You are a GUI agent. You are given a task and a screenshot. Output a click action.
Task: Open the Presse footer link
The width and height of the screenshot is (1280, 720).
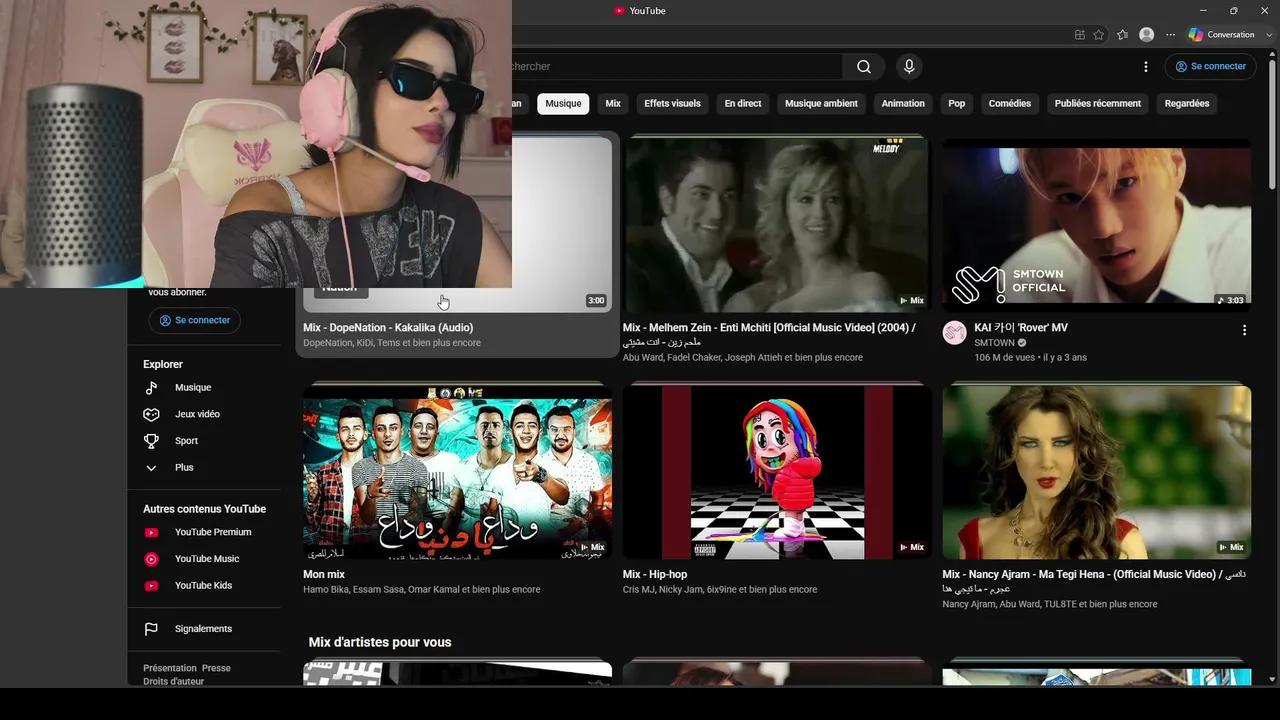tap(216, 669)
